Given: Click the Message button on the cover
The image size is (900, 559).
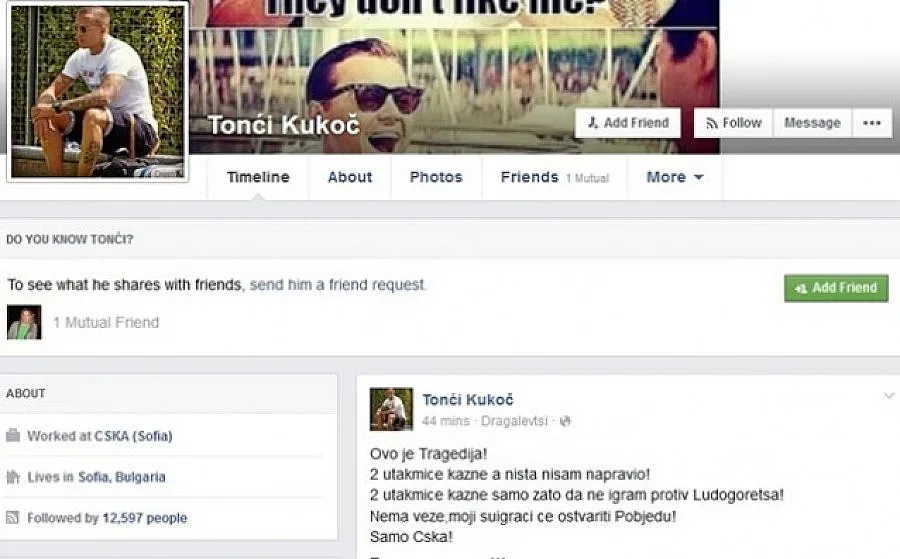Looking at the screenshot, I should click(x=812, y=123).
